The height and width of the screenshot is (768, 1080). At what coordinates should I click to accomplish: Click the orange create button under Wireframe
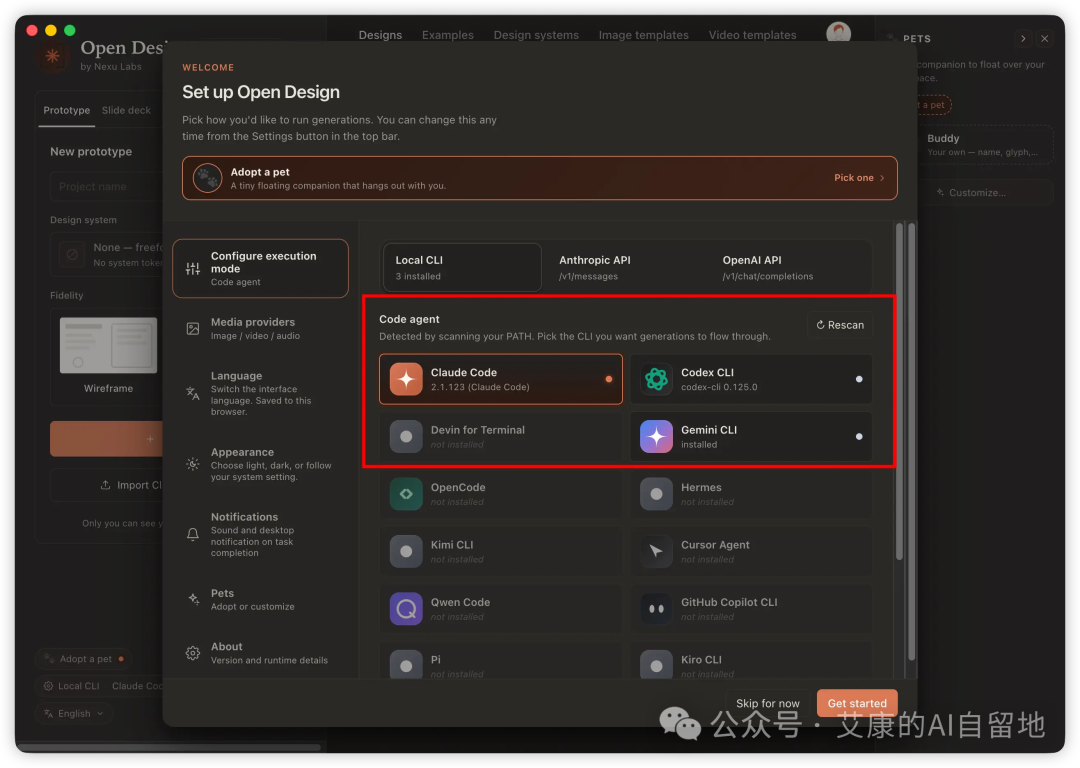[x=107, y=439]
